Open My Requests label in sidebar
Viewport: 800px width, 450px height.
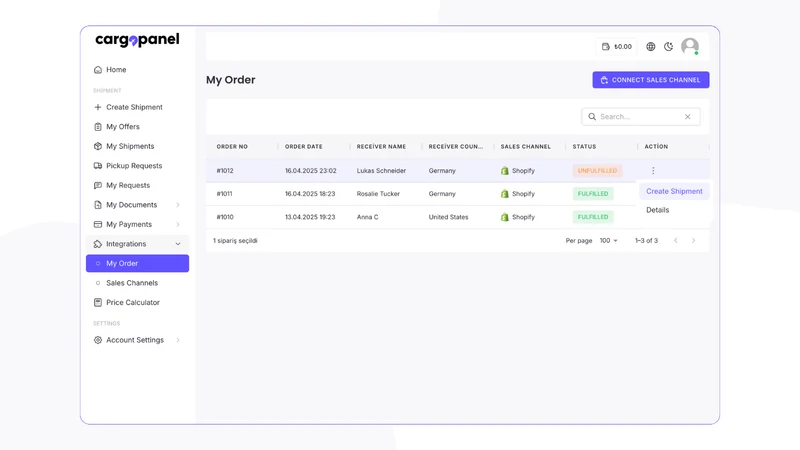click(128, 185)
